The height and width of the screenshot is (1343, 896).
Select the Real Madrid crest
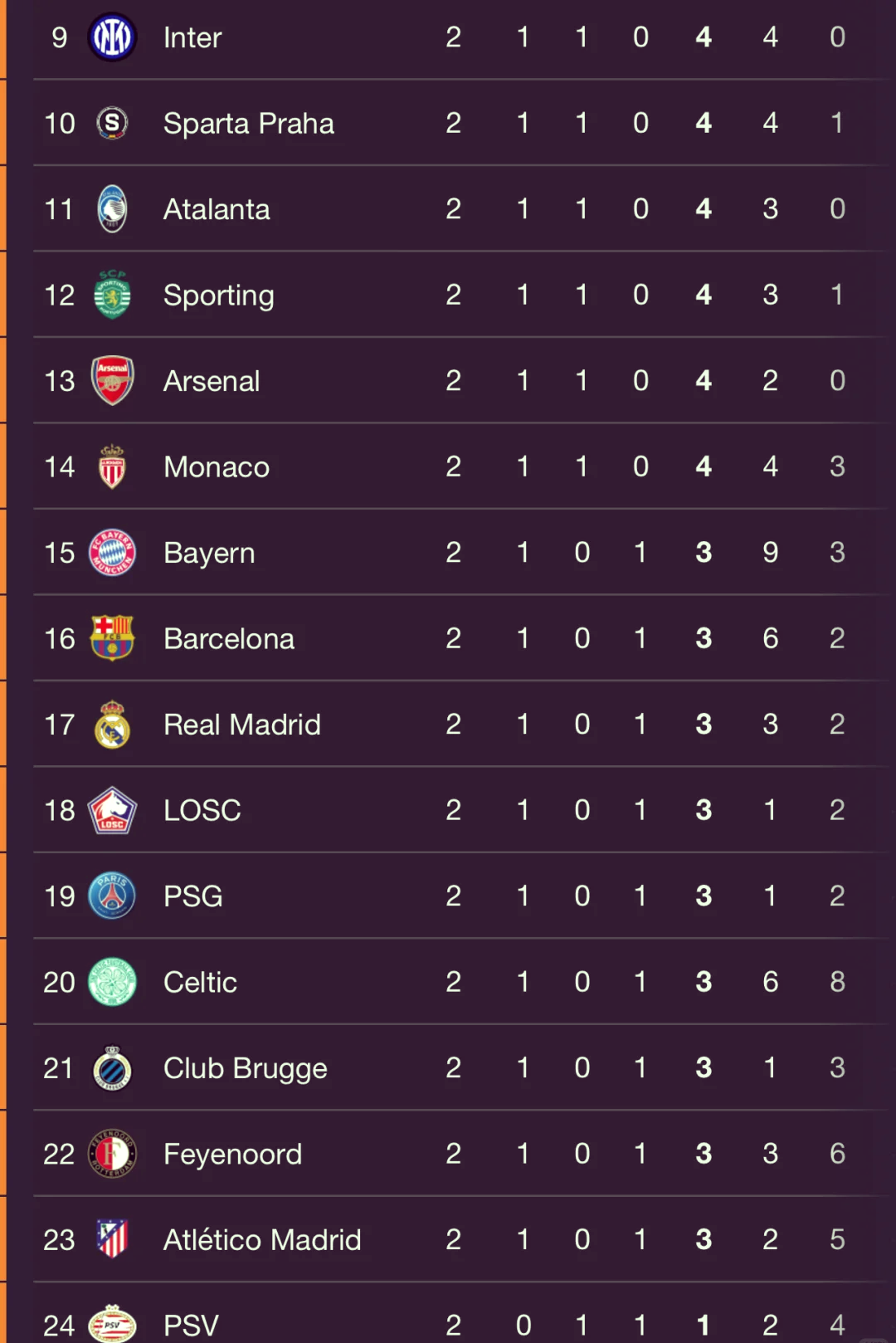[x=112, y=725]
